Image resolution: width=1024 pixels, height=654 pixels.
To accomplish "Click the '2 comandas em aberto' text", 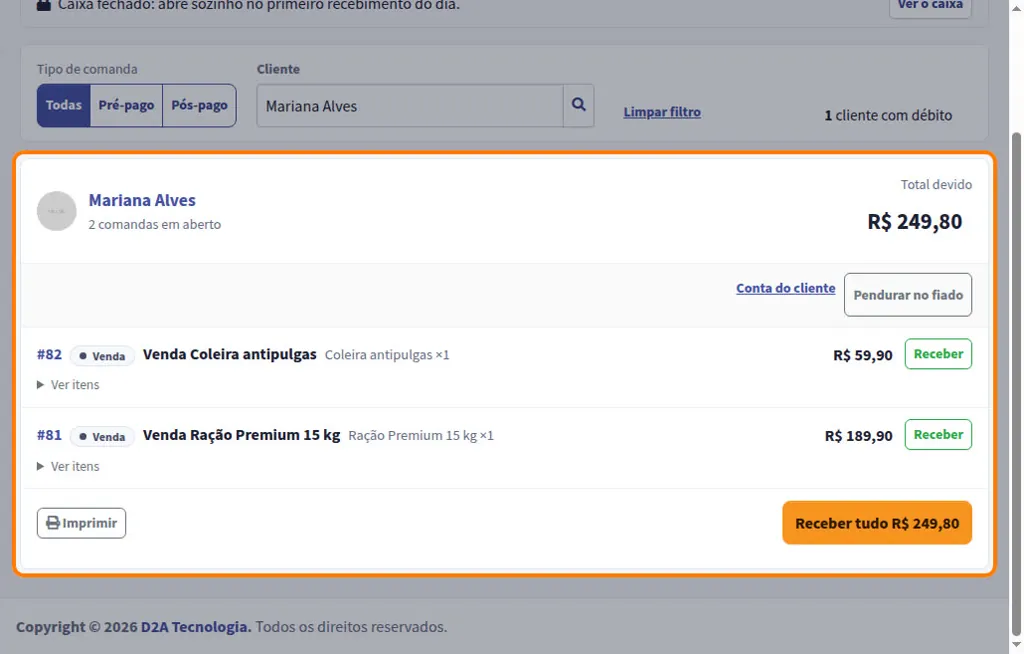I will click(x=155, y=224).
